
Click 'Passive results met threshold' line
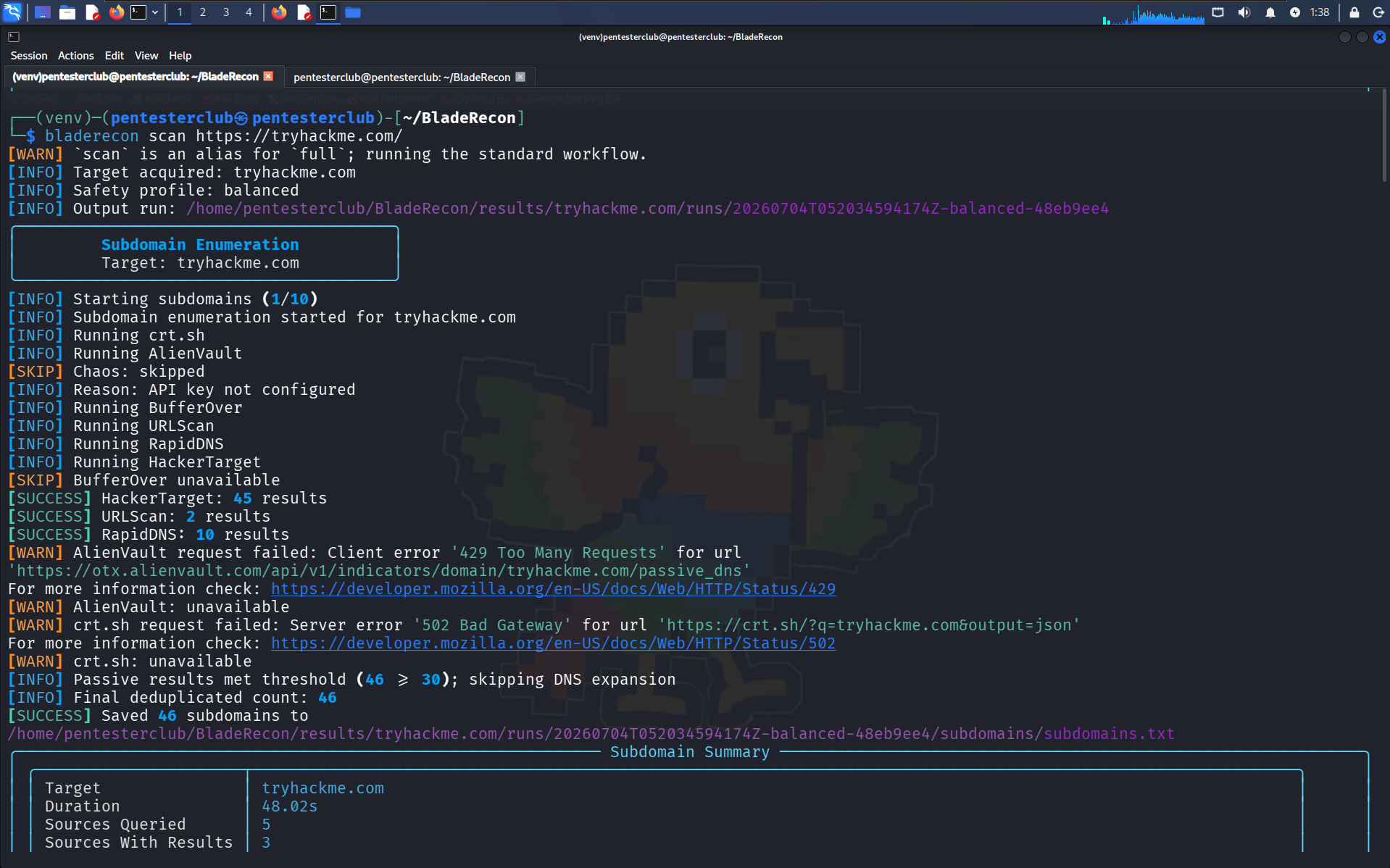(x=341, y=680)
